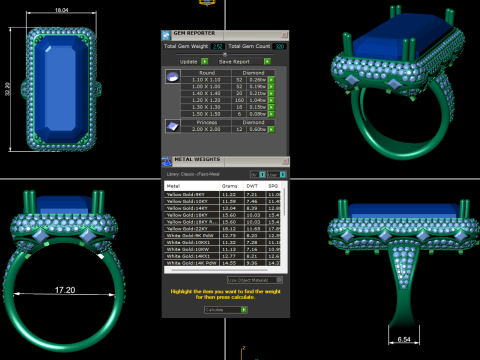Click the 18.12 grams cell
This screenshot has height=360, width=480.
pyautogui.click(x=231, y=229)
